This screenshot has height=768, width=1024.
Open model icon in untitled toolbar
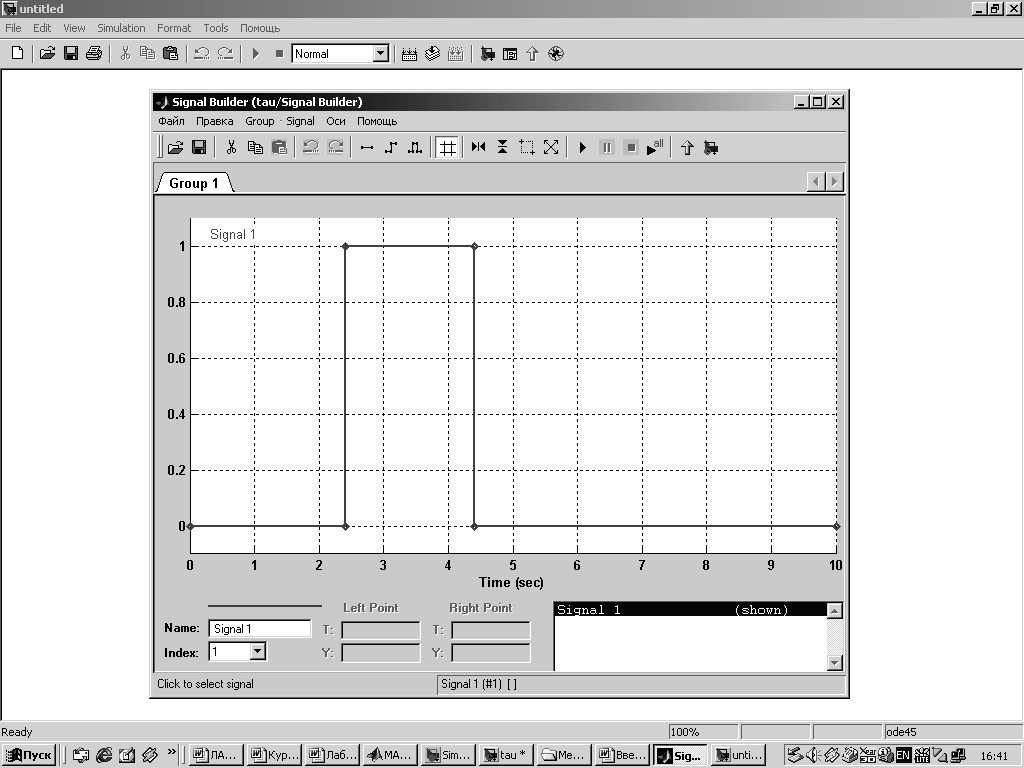pyautogui.click(x=47, y=54)
